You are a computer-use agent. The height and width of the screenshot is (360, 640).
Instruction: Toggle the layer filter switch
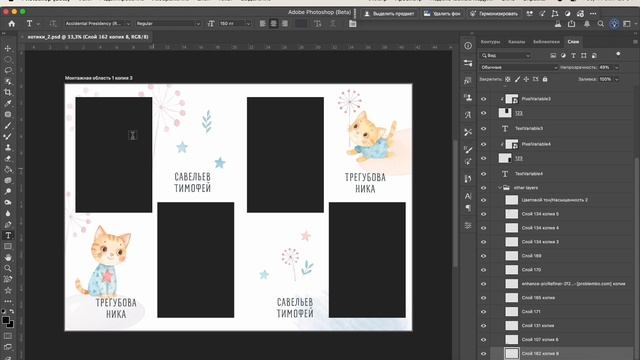coord(618,54)
